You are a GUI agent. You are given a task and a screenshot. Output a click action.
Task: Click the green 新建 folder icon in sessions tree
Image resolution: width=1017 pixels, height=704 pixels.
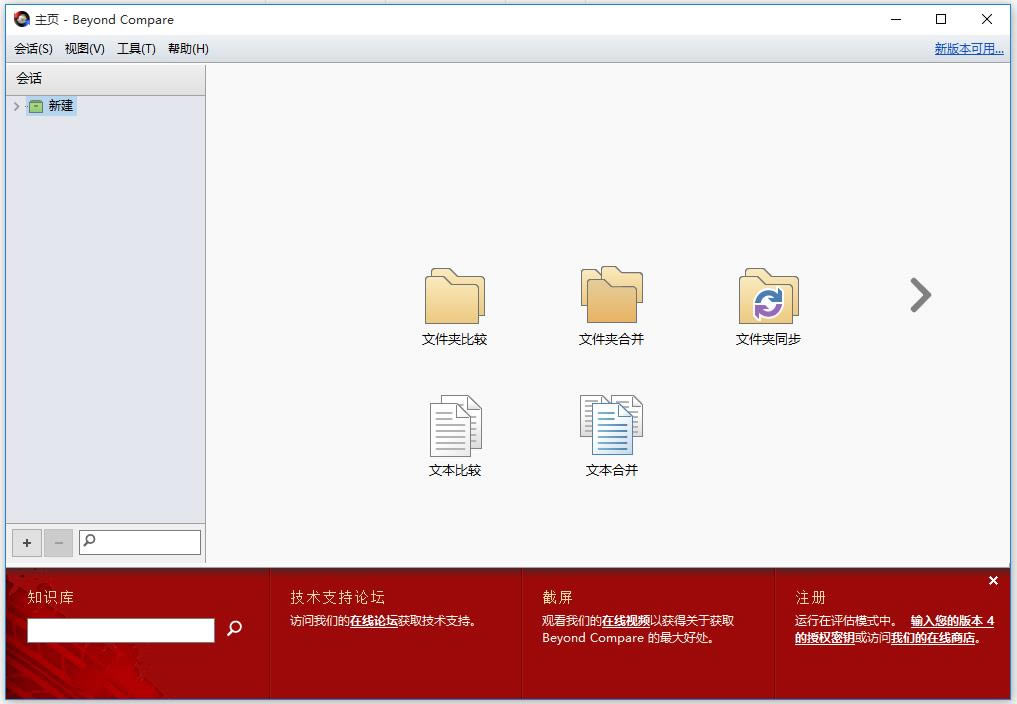(36, 106)
